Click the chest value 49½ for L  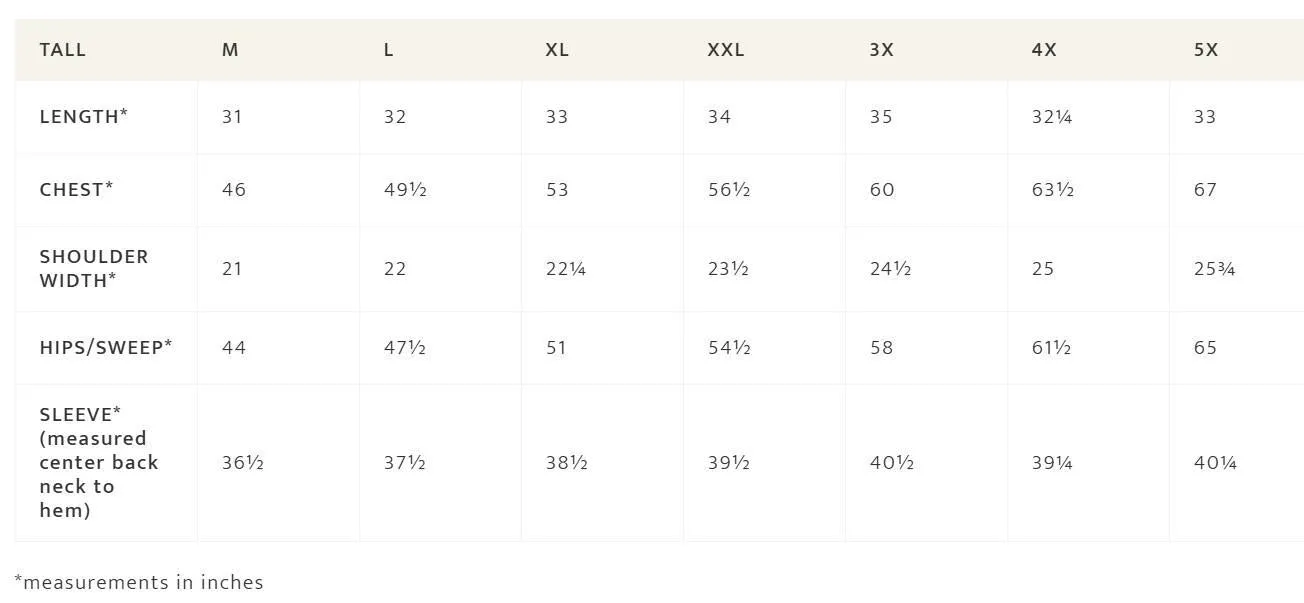point(405,189)
